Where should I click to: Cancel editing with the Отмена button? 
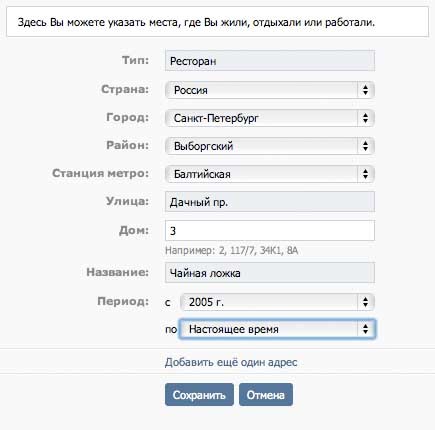(266, 395)
